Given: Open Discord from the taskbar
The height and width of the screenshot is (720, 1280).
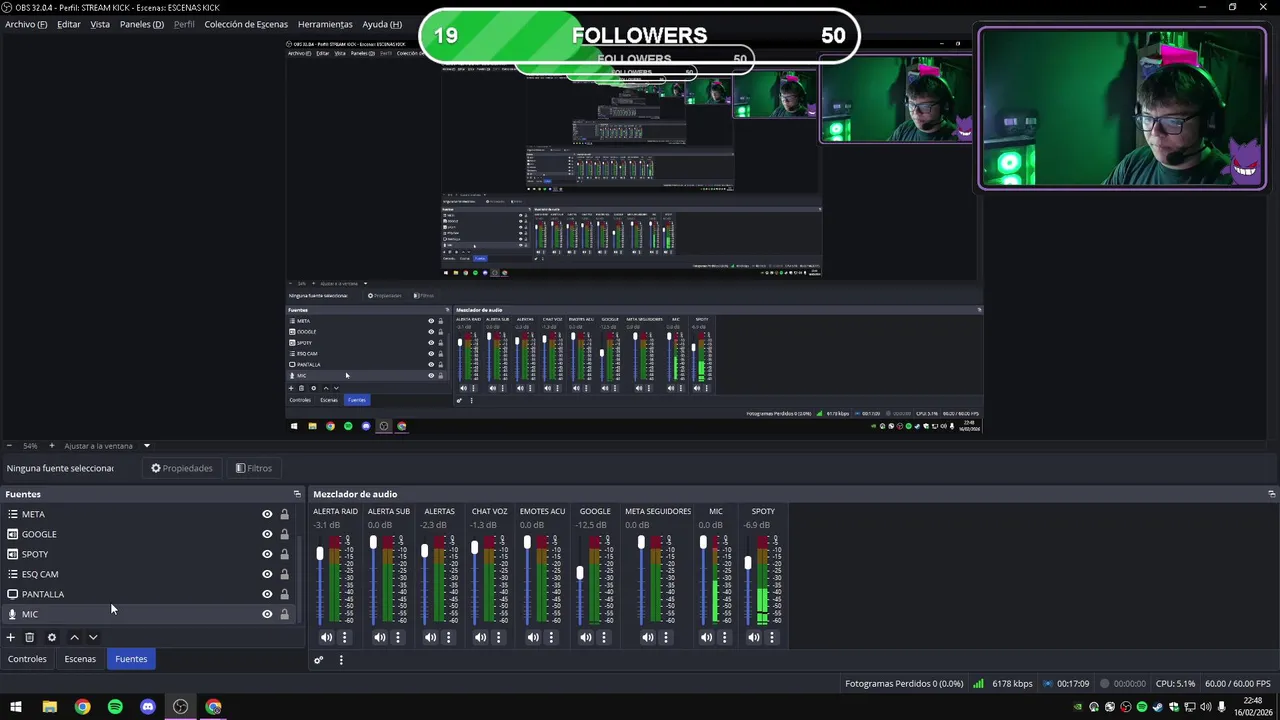Looking at the screenshot, I should pyautogui.click(x=148, y=707).
